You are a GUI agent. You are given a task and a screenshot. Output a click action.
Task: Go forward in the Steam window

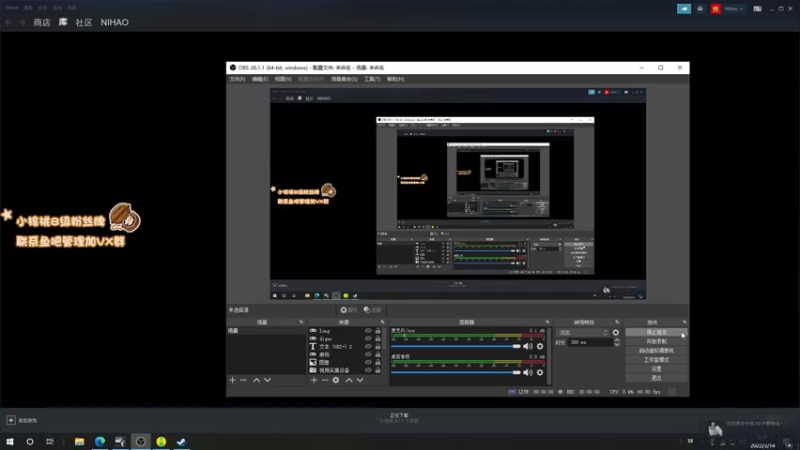[22, 22]
